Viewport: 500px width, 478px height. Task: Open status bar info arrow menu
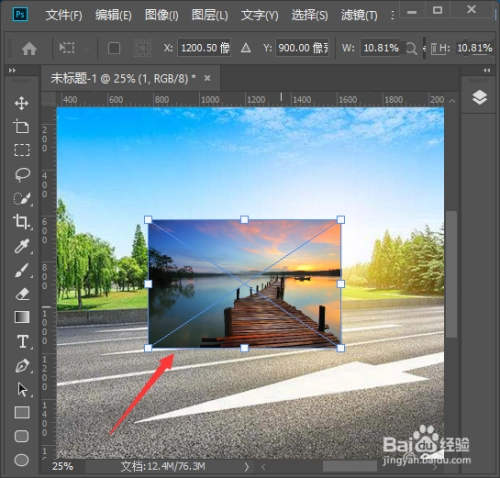pyautogui.click(x=247, y=467)
